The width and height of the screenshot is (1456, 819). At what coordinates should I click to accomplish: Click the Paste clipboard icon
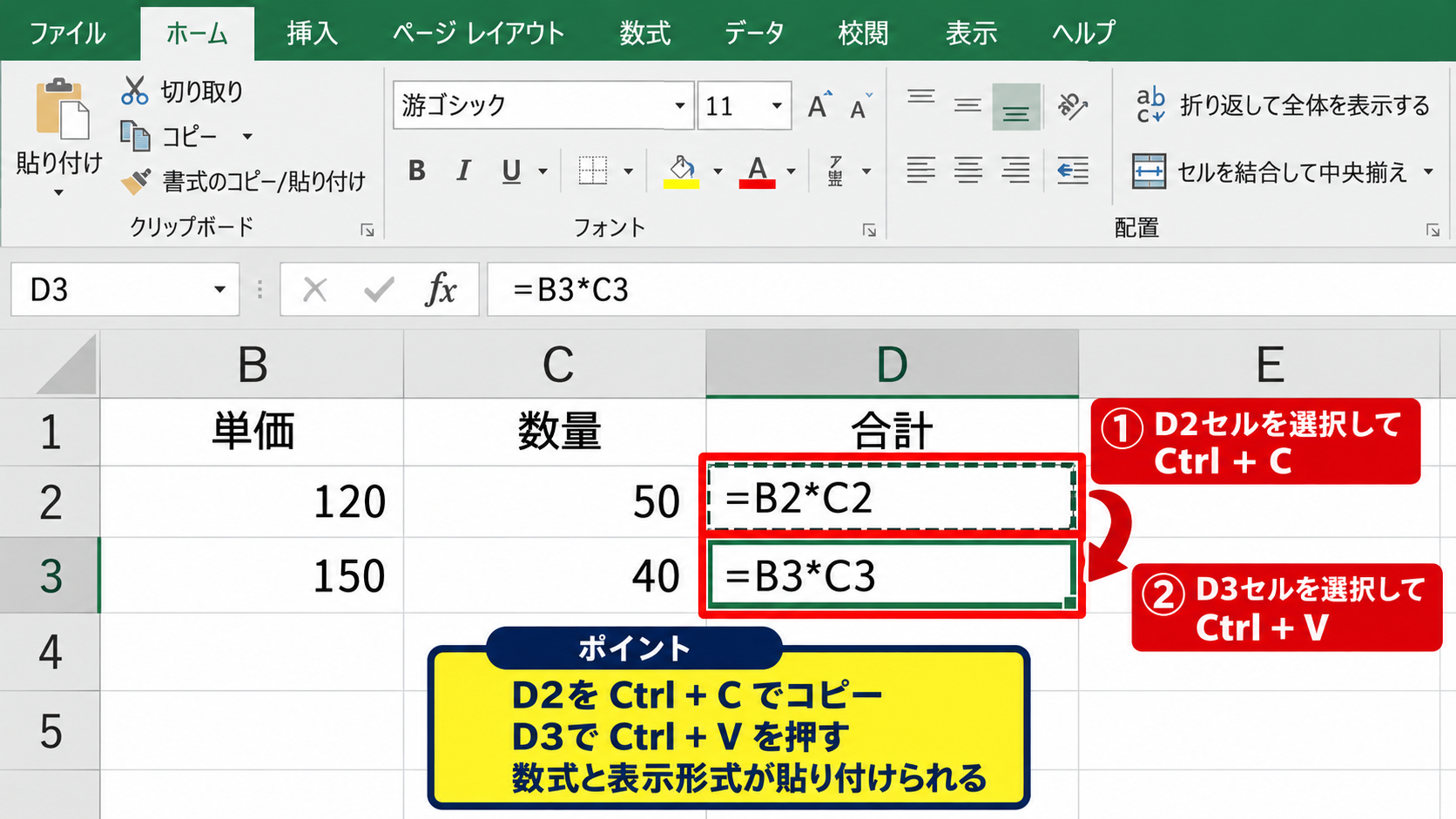pyautogui.click(x=61, y=109)
